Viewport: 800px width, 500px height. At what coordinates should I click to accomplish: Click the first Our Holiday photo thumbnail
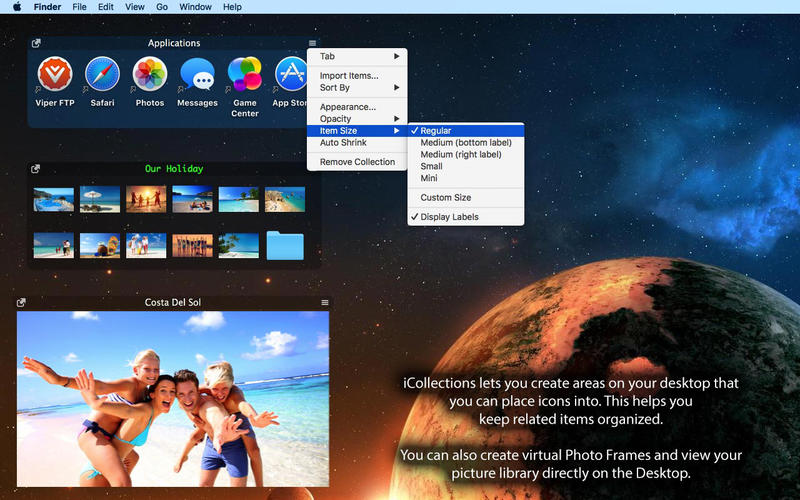(54, 199)
